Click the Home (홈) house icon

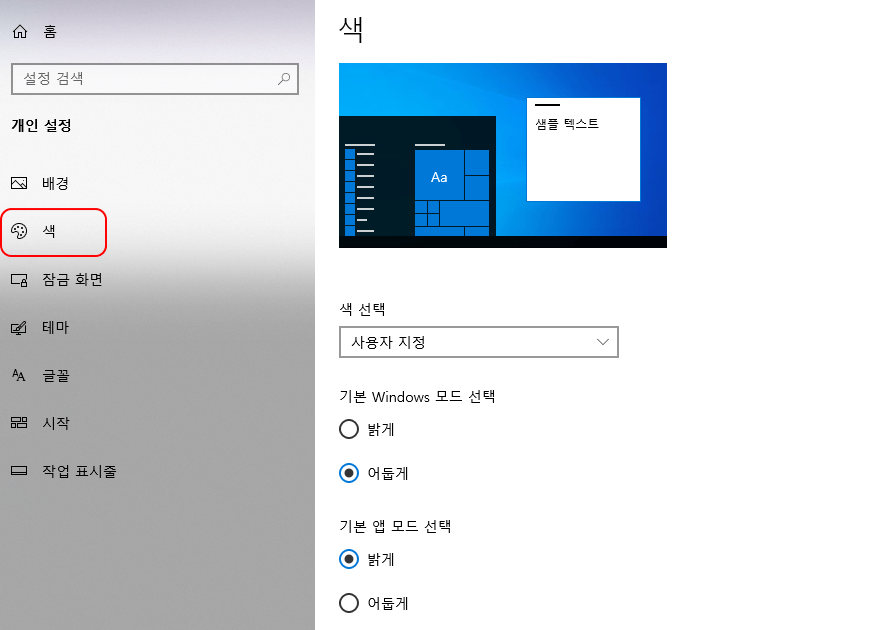(x=20, y=31)
